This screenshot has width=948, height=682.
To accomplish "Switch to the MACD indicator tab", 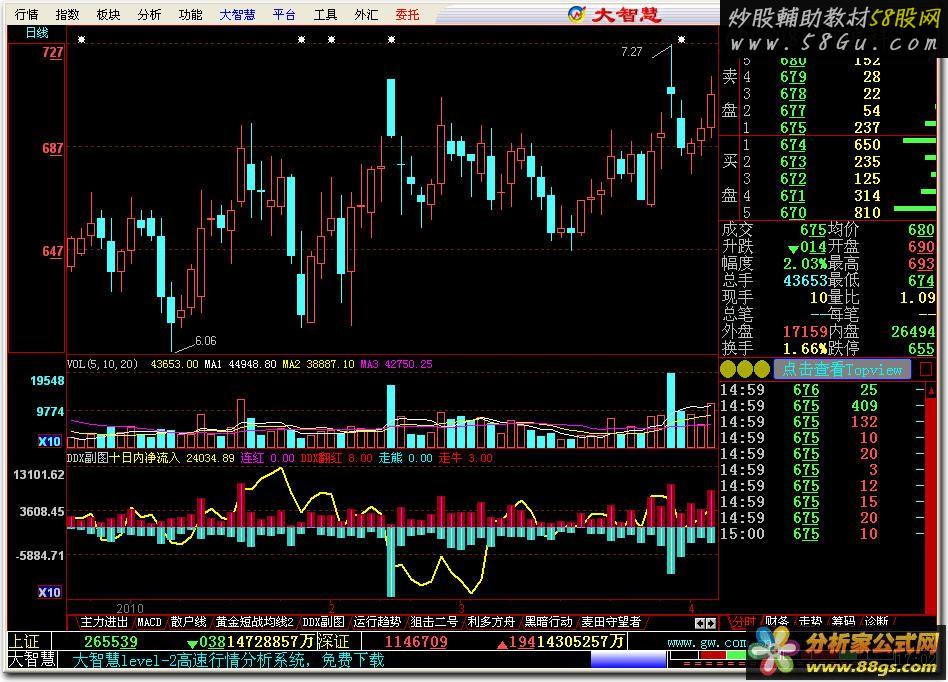I will tap(149, 622).
